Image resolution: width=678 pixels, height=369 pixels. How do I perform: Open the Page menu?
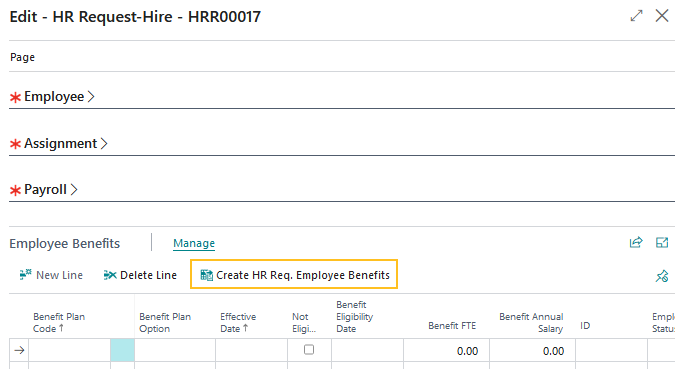[x=22, y=57]
